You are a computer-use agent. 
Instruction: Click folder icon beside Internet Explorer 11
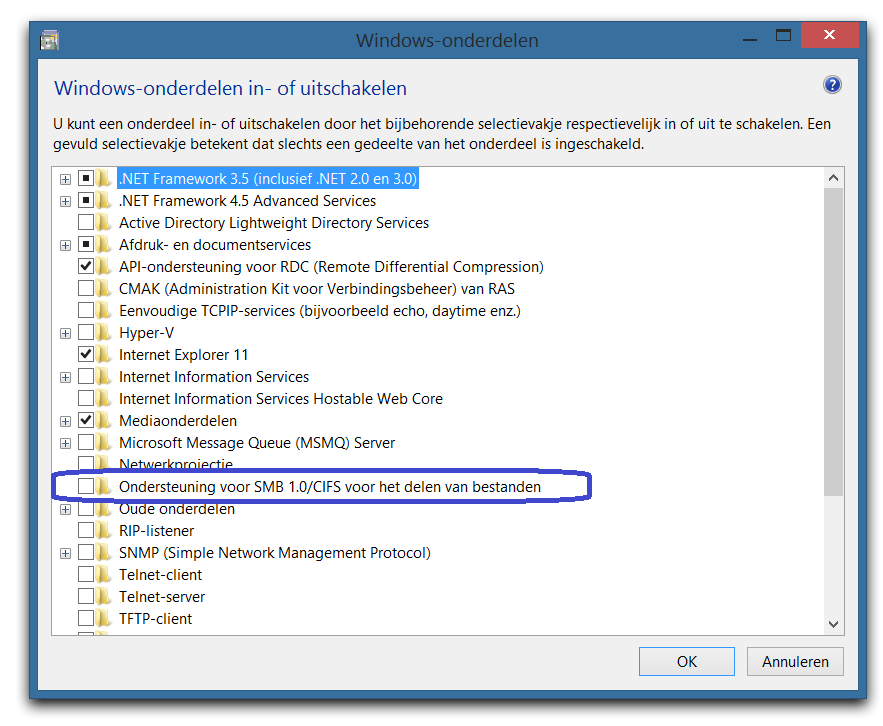(x=103, y=354)
